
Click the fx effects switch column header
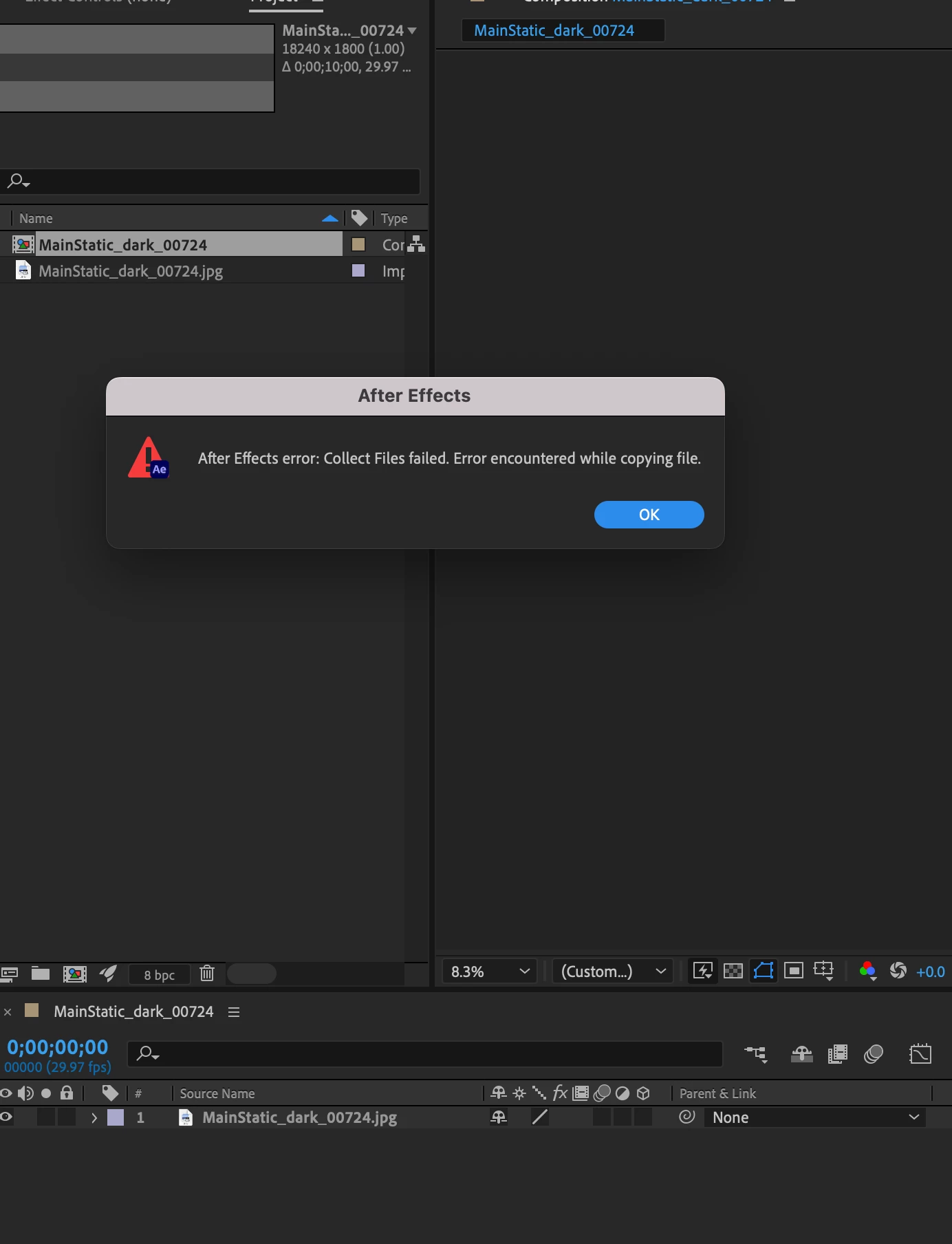point(560,1093)
